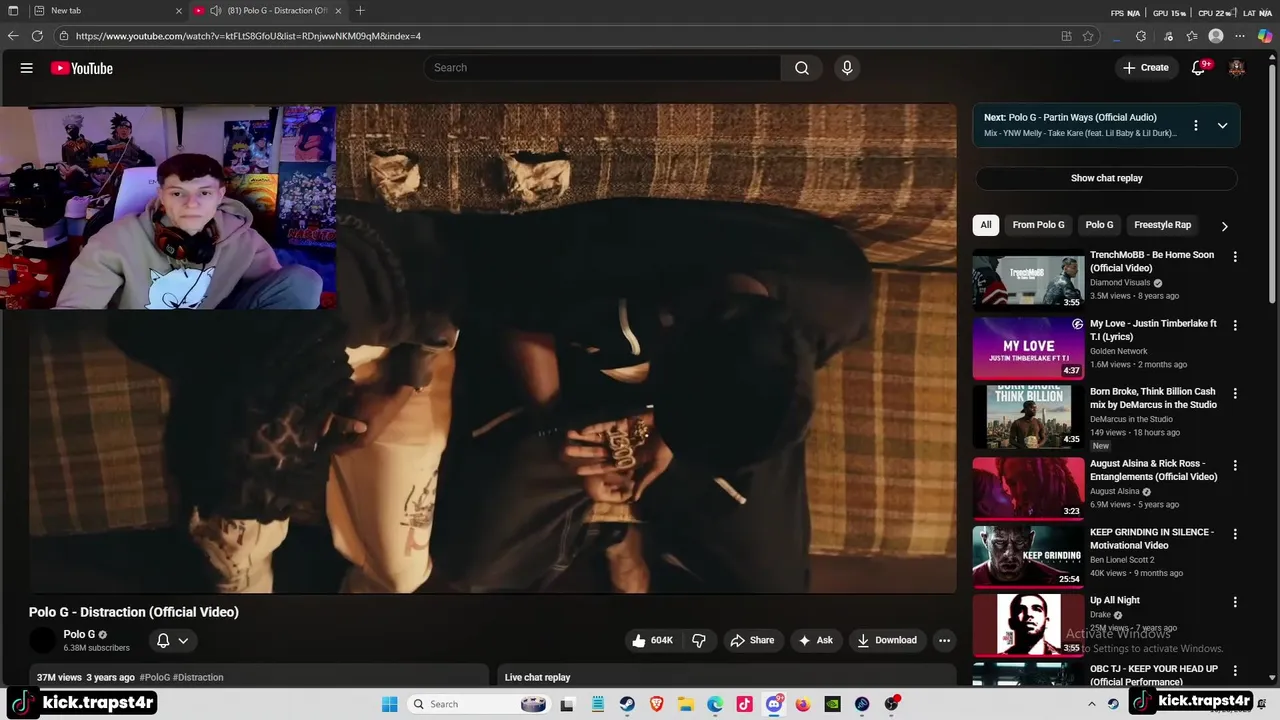
Task: Click the main video player area
Action: (x=492, y=348)
